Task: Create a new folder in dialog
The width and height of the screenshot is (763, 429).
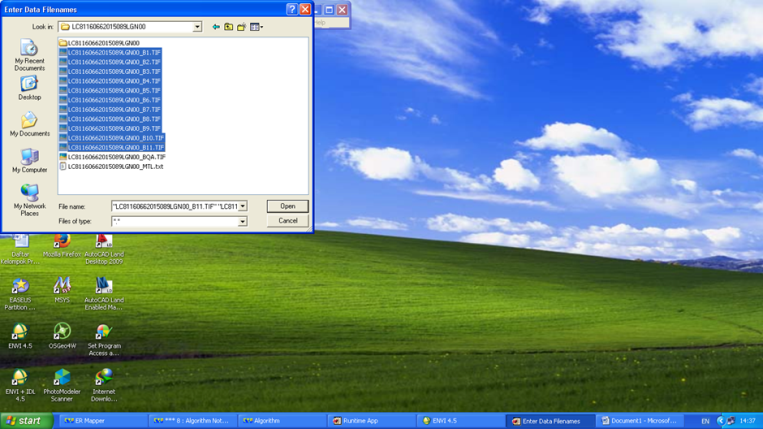Action: coord(241,27)
